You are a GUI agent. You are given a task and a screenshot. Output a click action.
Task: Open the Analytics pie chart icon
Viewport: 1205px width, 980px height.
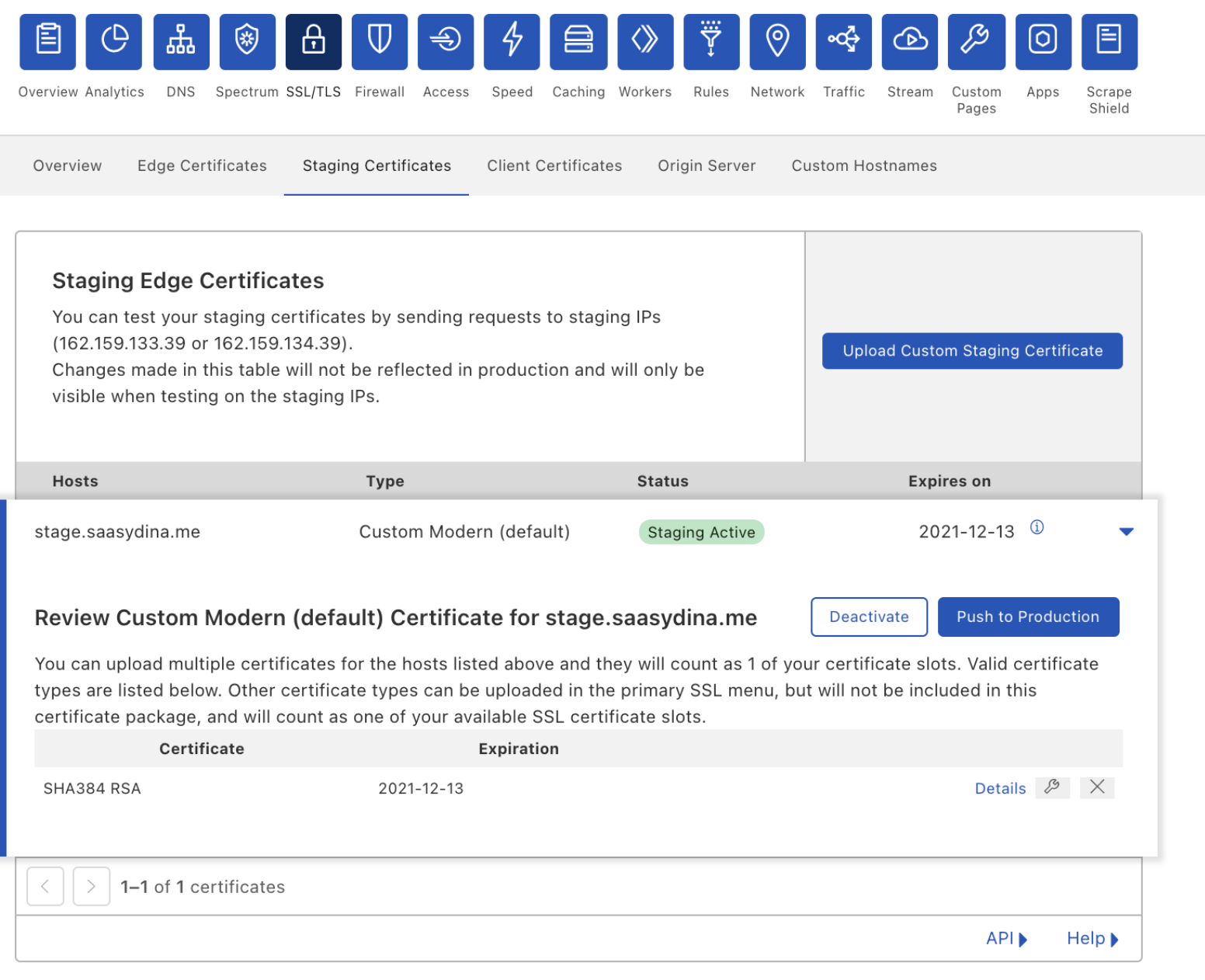point(114,41)
